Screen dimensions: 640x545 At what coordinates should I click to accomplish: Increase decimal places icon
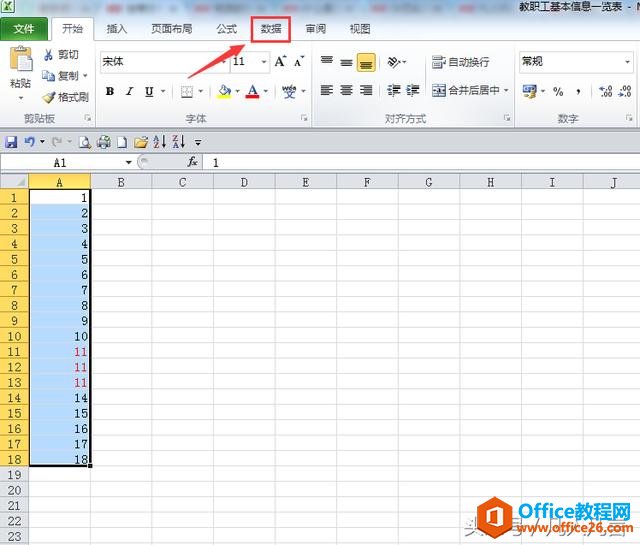point(605,91)
